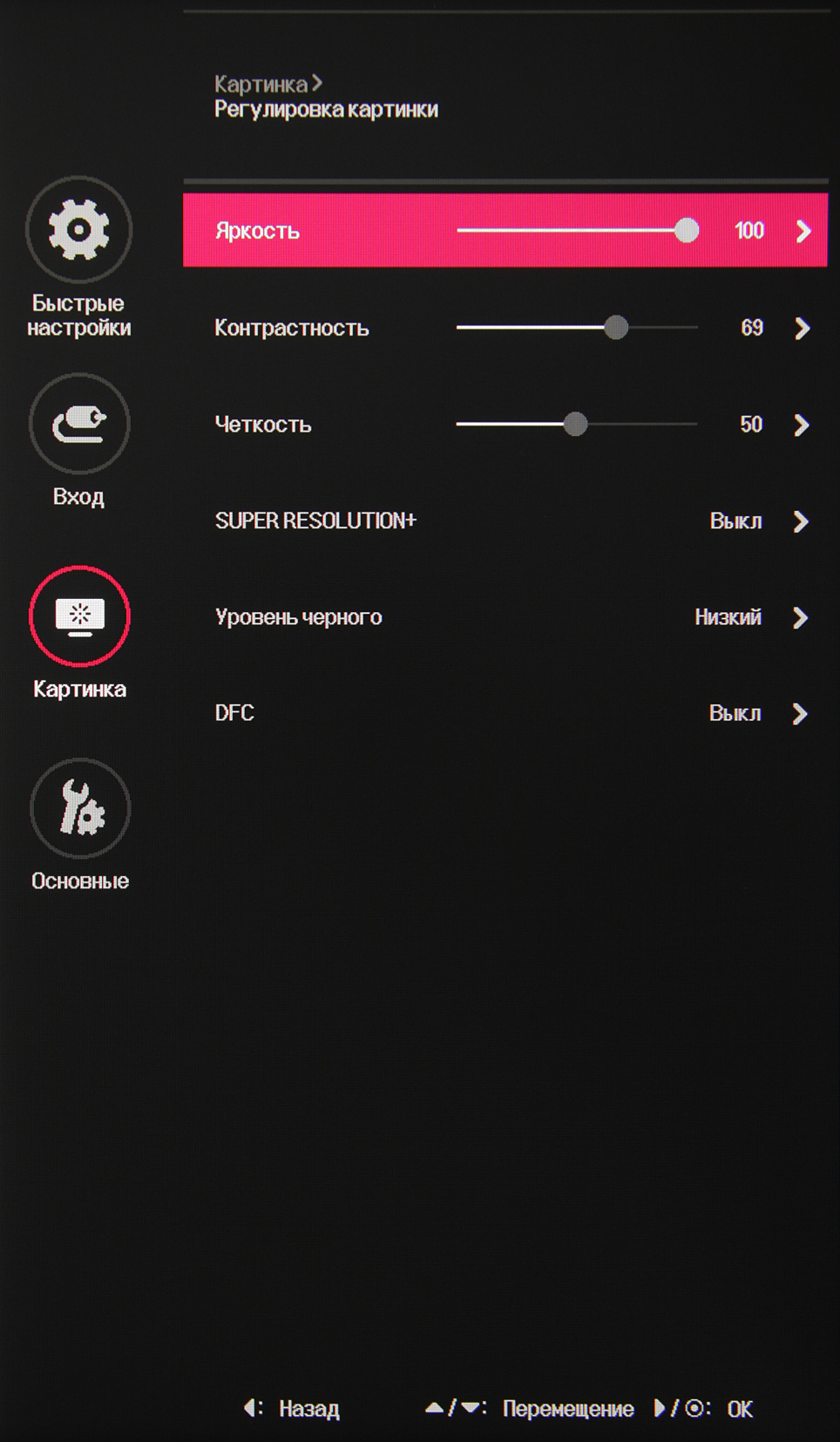
Task: Open the Основные wrench icon
Action: (80, 808)
